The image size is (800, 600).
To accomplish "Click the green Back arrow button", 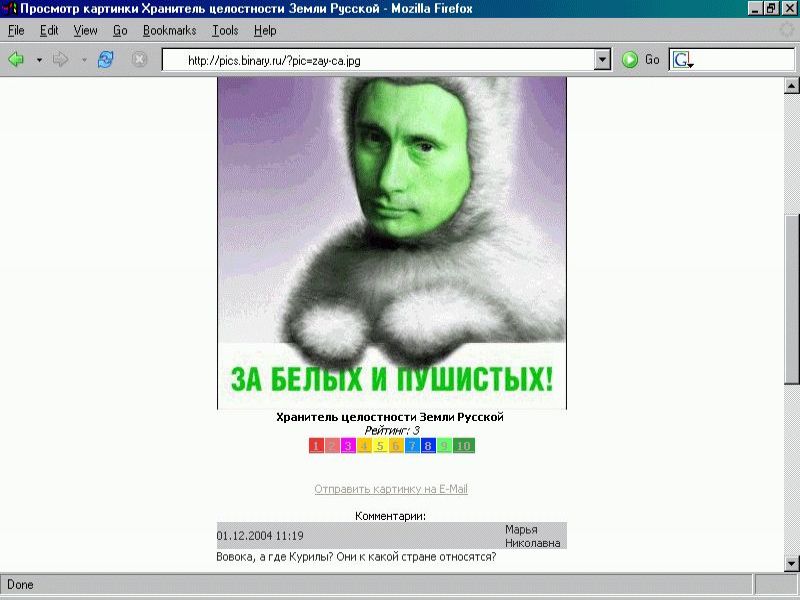I will click(16, 60).
